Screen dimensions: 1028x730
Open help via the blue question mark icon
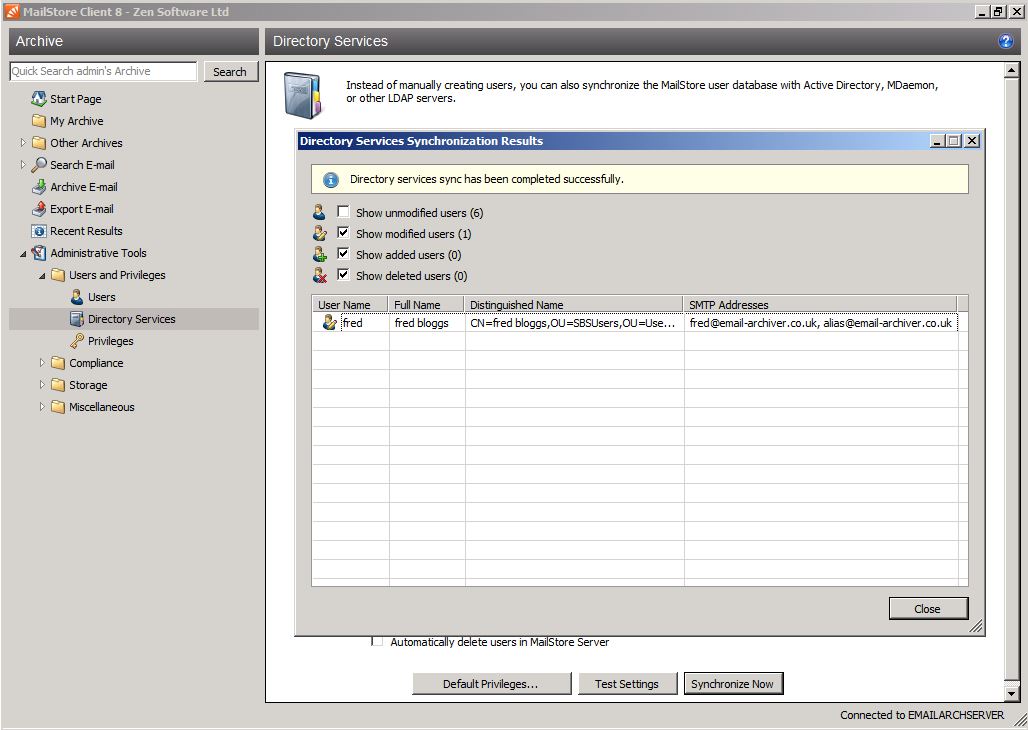pos(1005,41)
